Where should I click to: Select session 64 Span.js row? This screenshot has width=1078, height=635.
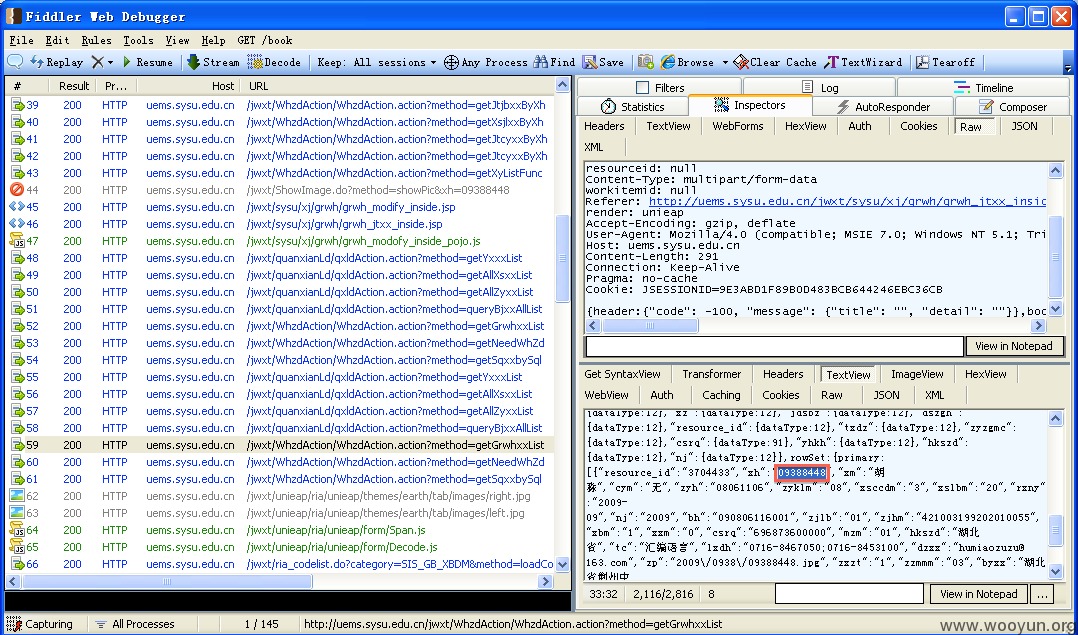281,531
